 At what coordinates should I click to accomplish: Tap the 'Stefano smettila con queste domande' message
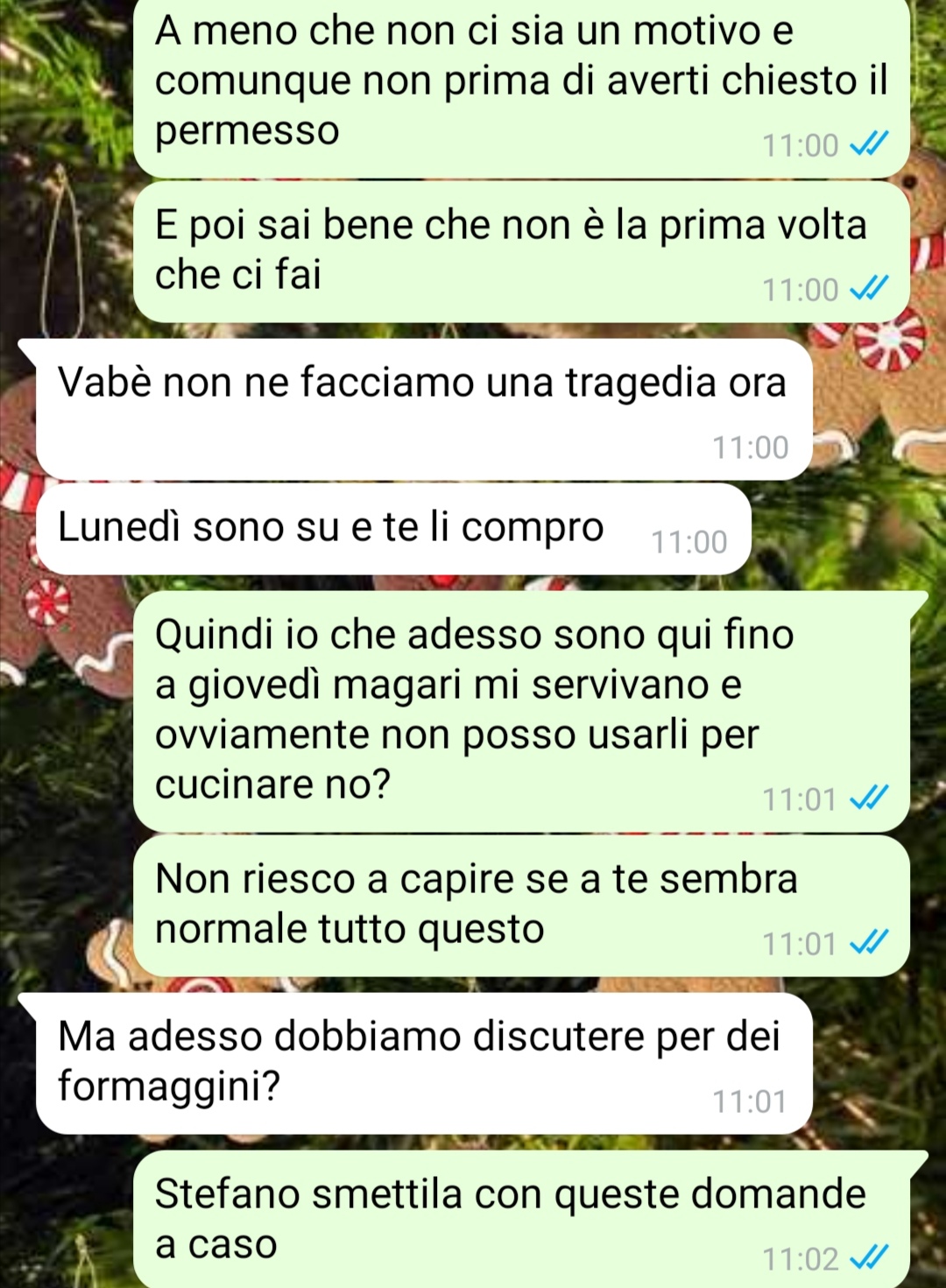pyautogui.click(x=522, y=1219)
